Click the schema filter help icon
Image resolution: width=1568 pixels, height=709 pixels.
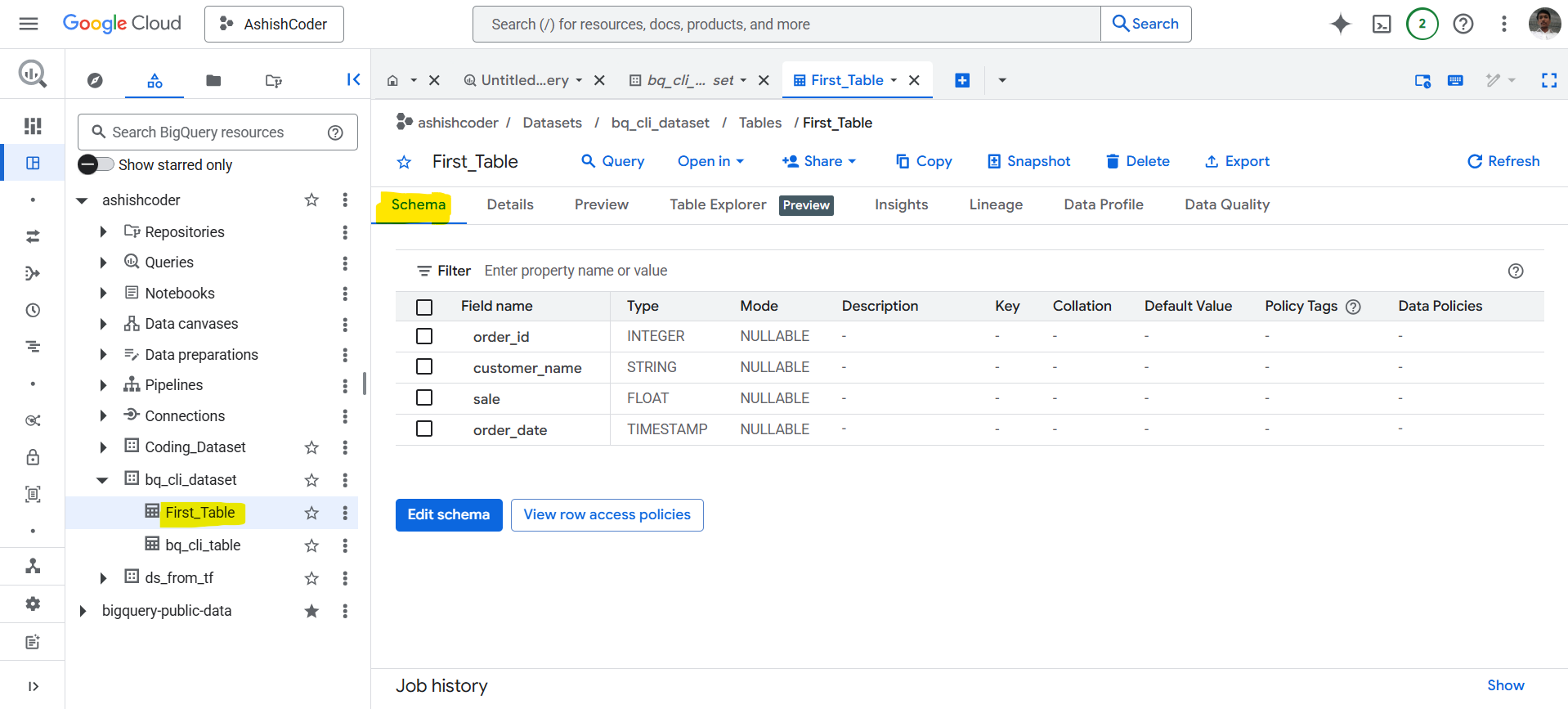click(1516, 271)
